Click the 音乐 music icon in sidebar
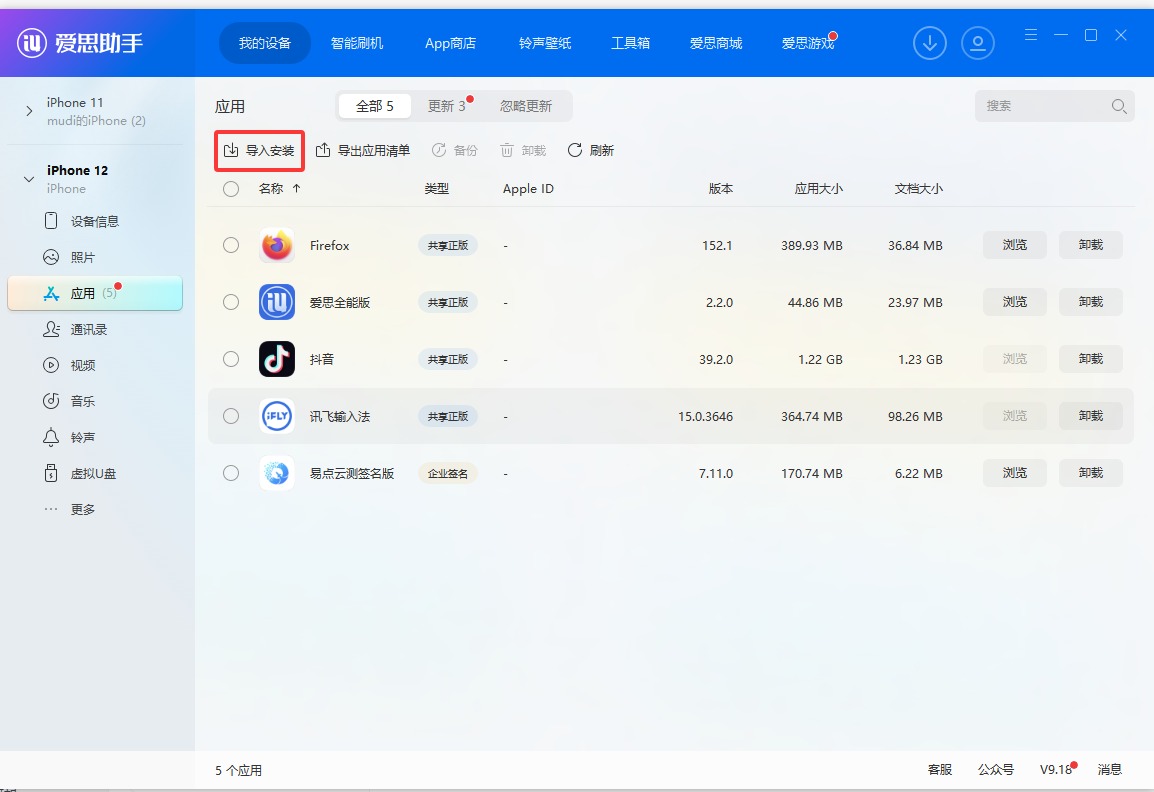This screenshot has width=1154, height=792. (x=51, y=400)
